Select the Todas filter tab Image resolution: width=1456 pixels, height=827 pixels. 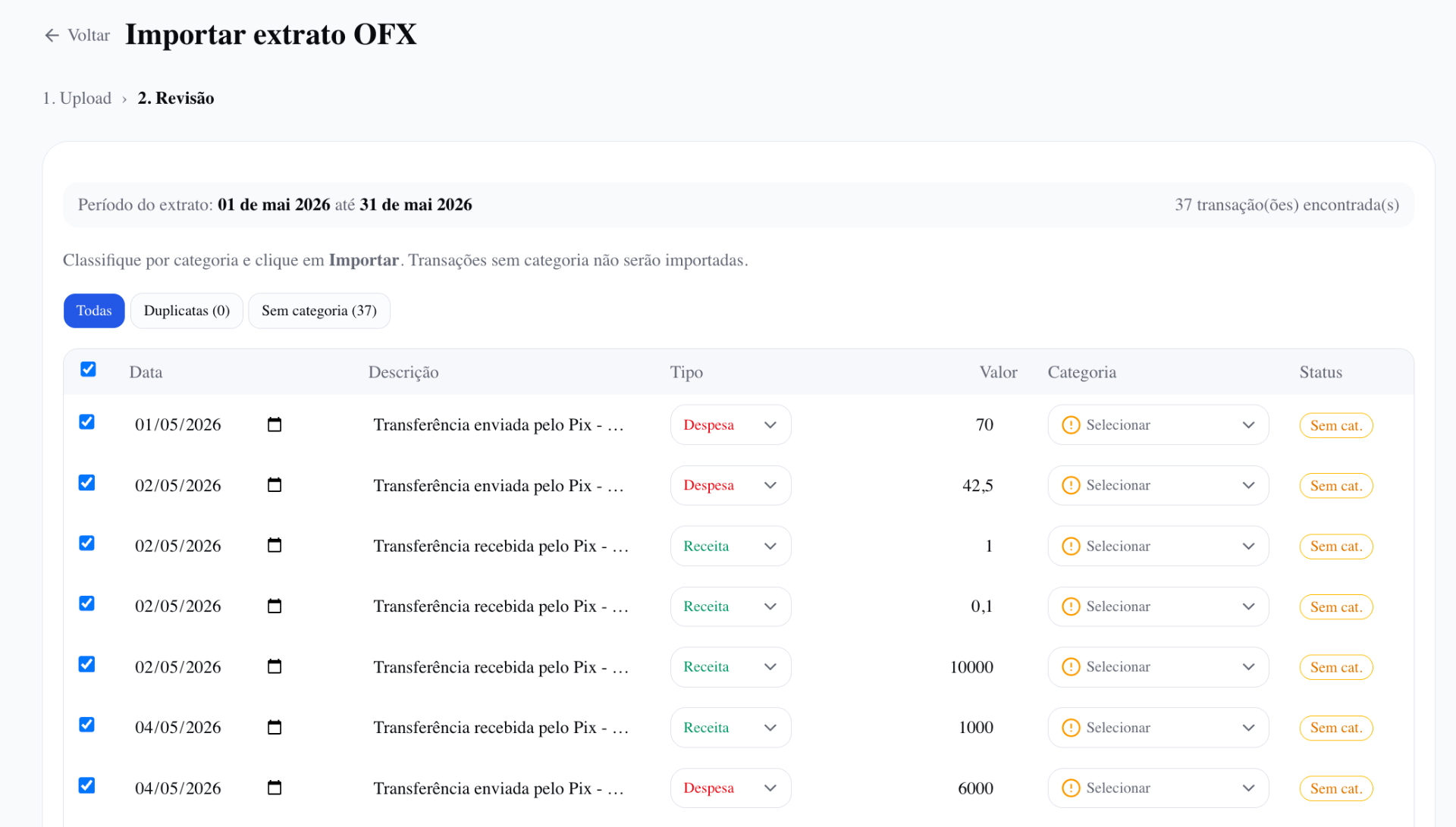tap(94, 311)
